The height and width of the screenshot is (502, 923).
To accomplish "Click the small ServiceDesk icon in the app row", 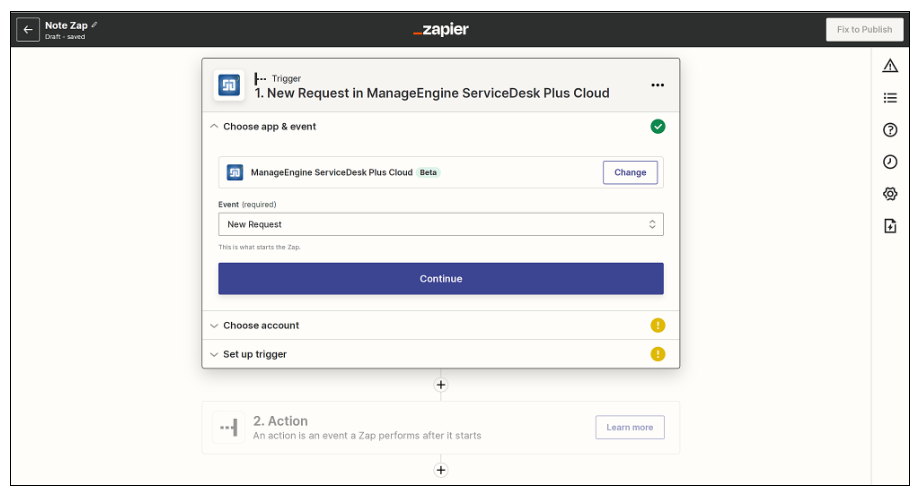I will point(235,172).
